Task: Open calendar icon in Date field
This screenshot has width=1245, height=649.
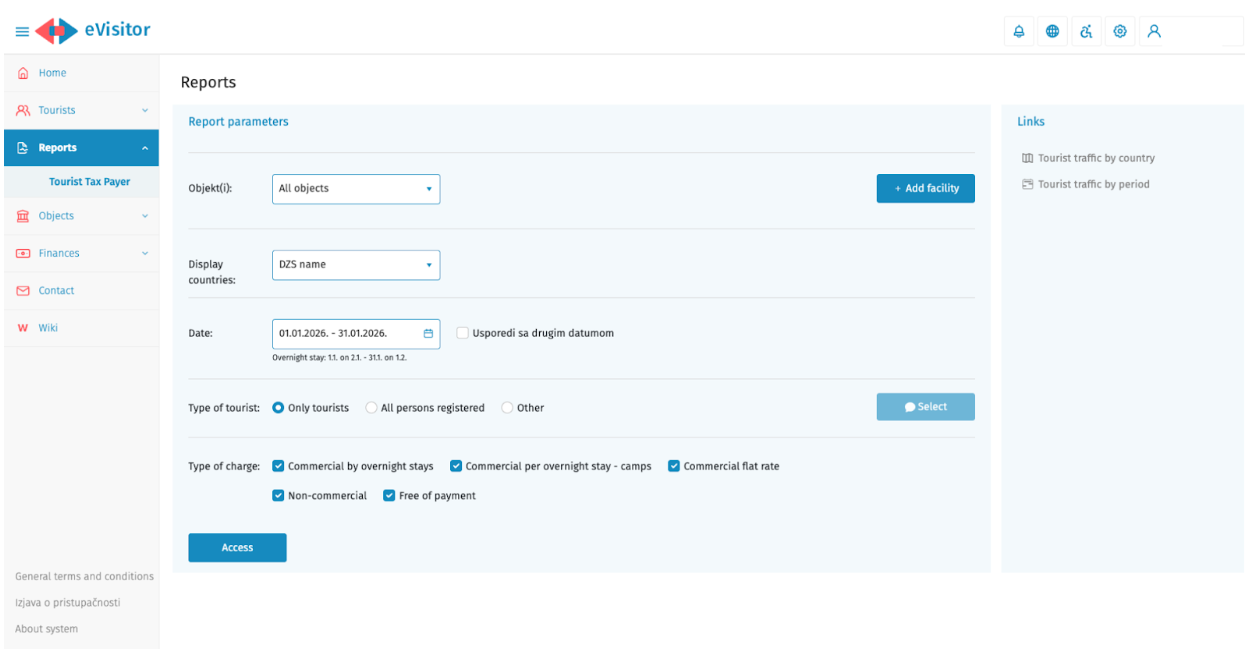Action: pyautogui.click(x=428, y=334)
